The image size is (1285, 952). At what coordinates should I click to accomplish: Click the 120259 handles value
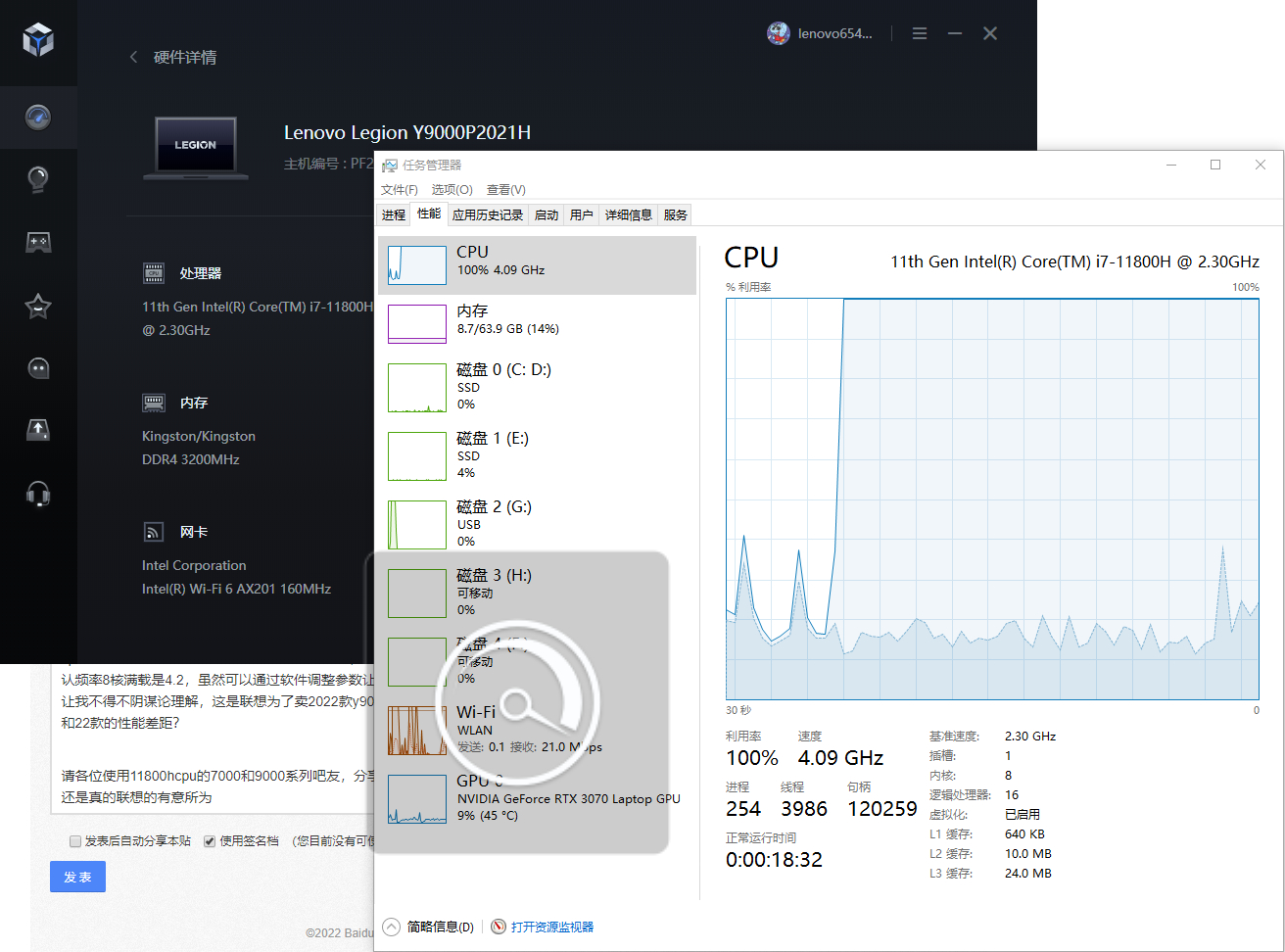882,809
